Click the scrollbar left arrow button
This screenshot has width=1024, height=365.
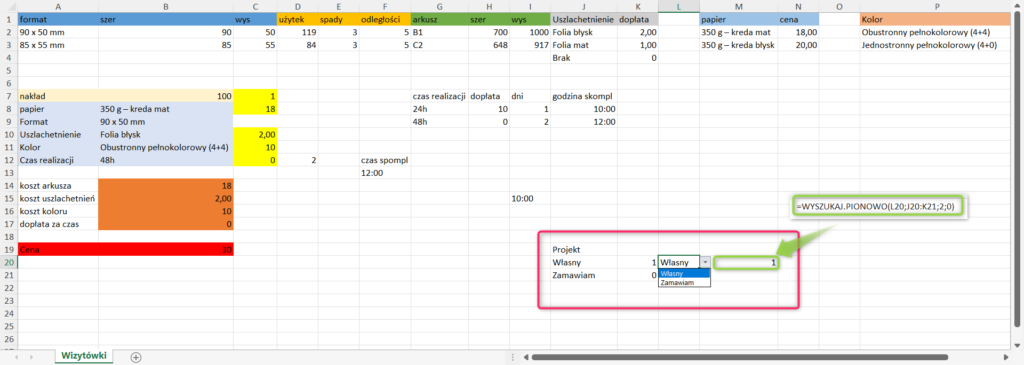(x=525, y=357)
